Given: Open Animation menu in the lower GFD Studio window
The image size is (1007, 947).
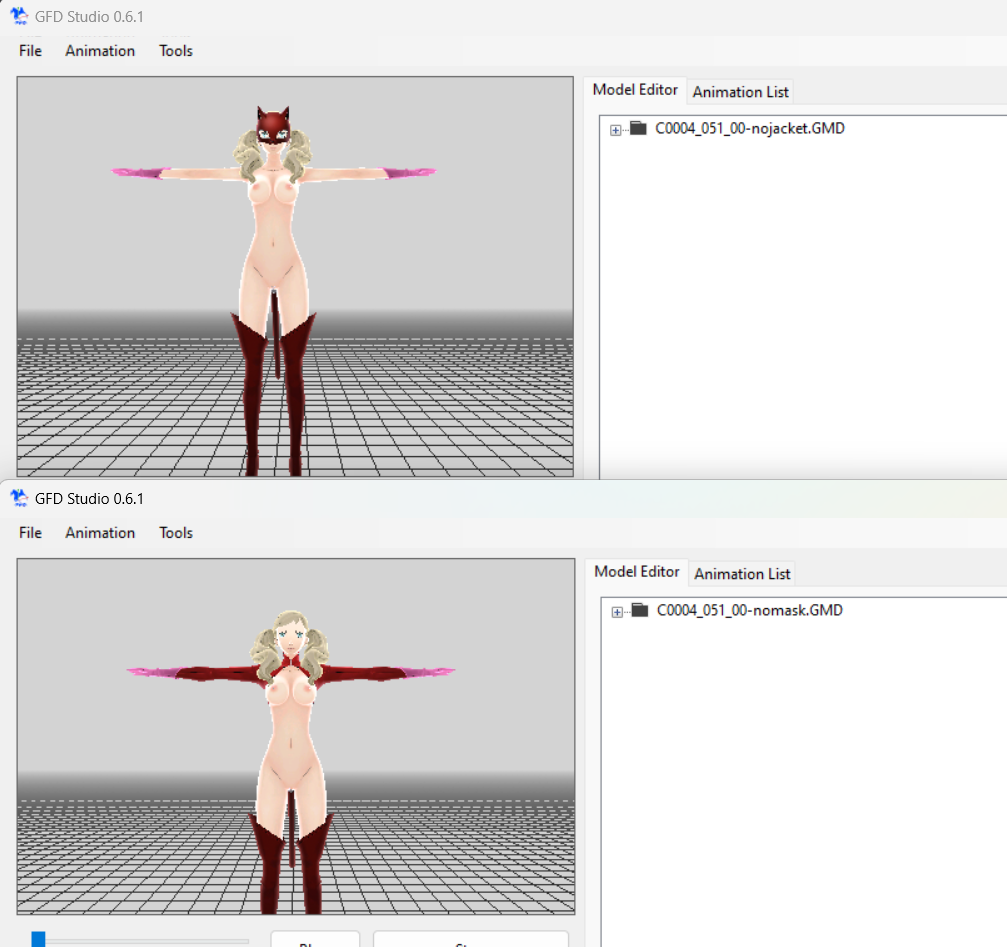Looking at the screenshot, I should tap(100, 533).
